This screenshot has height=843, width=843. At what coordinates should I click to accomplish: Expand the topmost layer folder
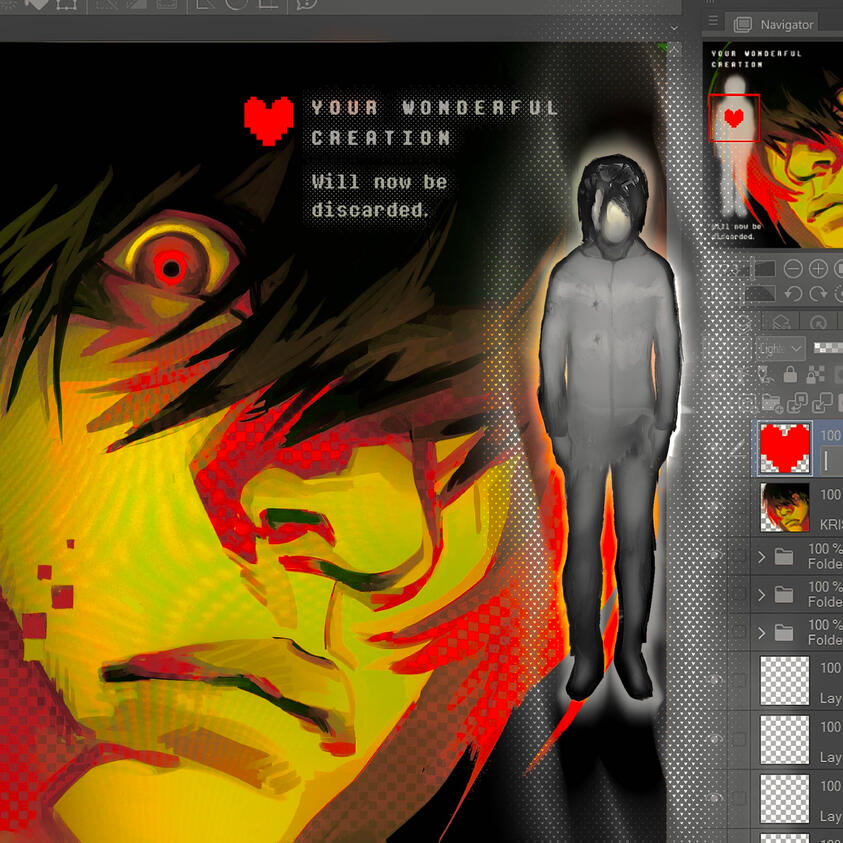click(x=762, y=556)
